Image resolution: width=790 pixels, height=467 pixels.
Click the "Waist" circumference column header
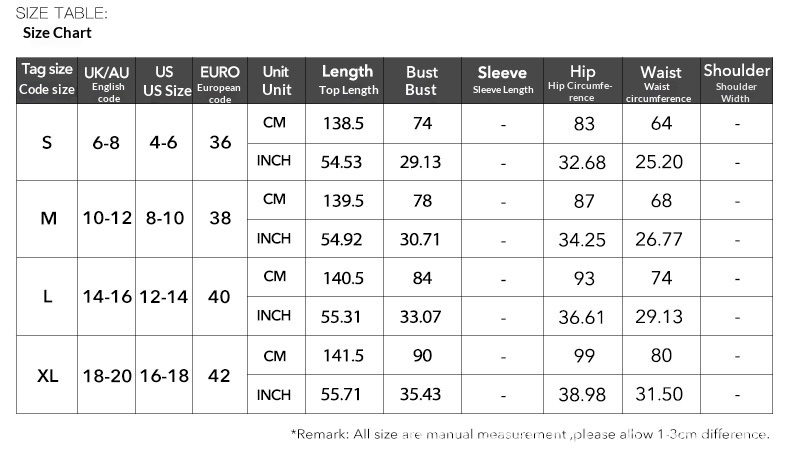tap(661, 81)
